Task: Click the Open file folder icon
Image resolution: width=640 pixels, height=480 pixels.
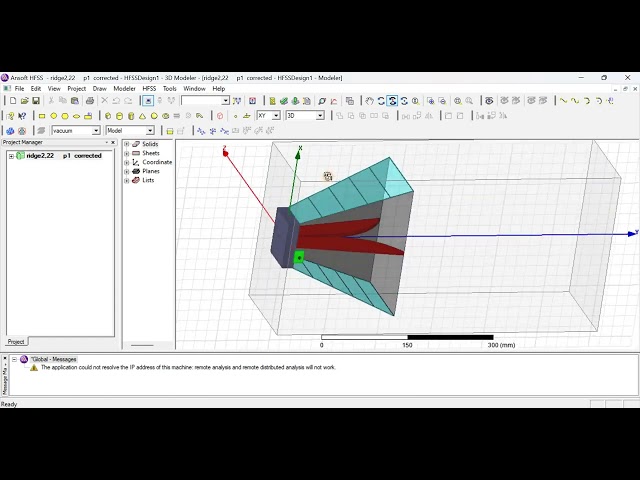Action: (x=24, y=101)
